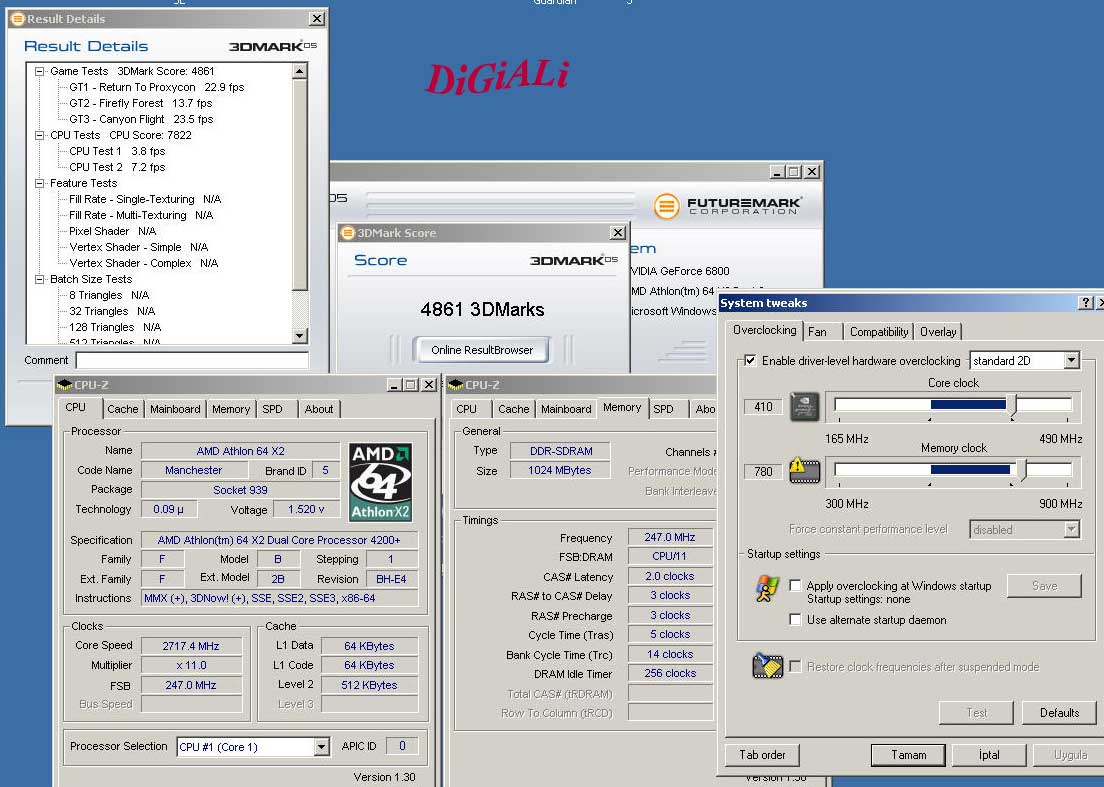Click the memory clock warning chip icon
The height and width of the screenshot is (787, 1104).
(804, 471)
